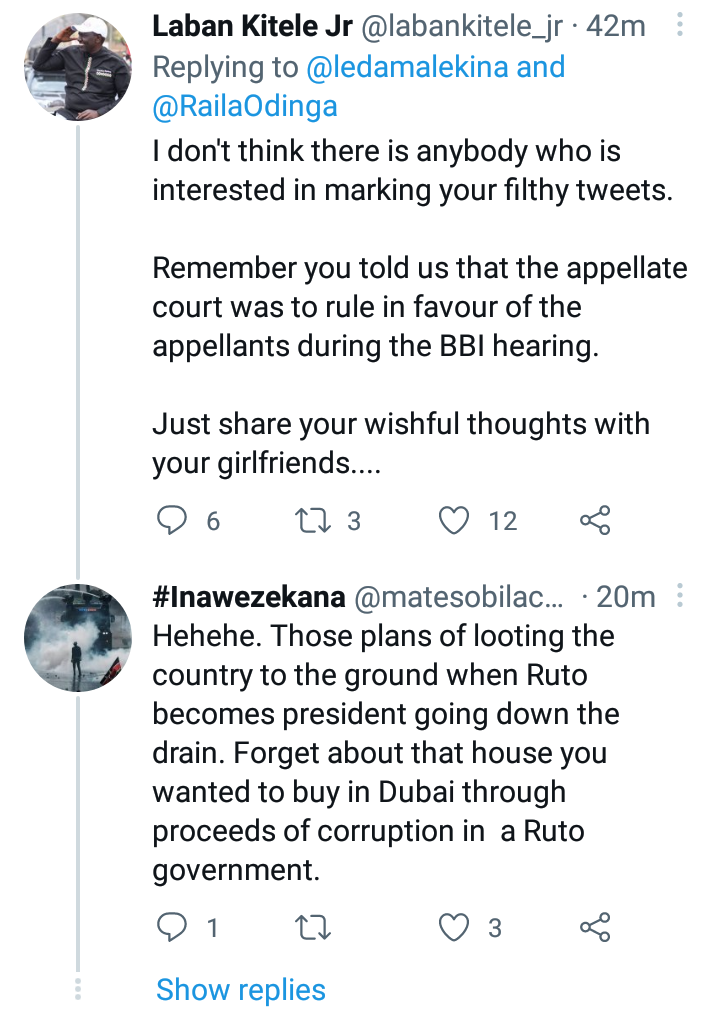Screen dimensions: 720x1014
Task: View #Inawezekana's profile picture
Action: pyautogui.click(x=78, y=638)
